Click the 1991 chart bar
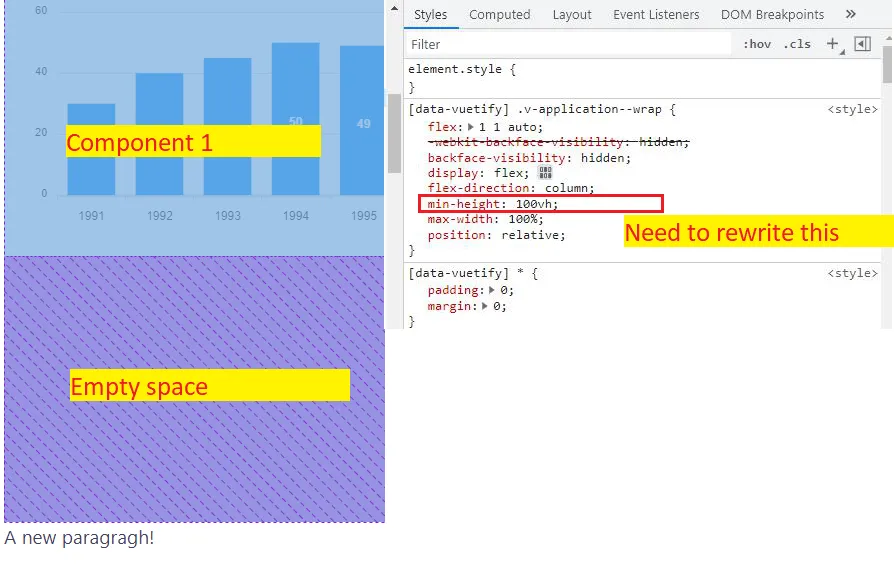This screenshot has width=894, height=572. (91, 149)
